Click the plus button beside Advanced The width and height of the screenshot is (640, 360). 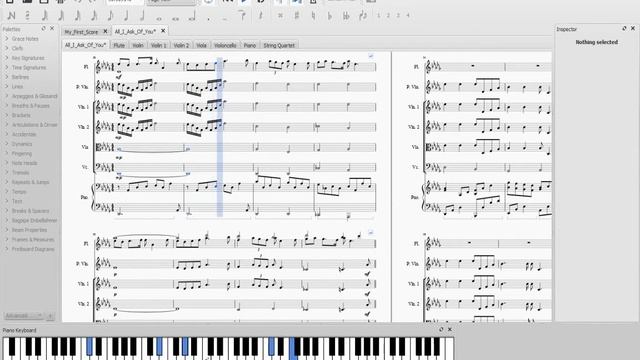(x=50, y=316)
